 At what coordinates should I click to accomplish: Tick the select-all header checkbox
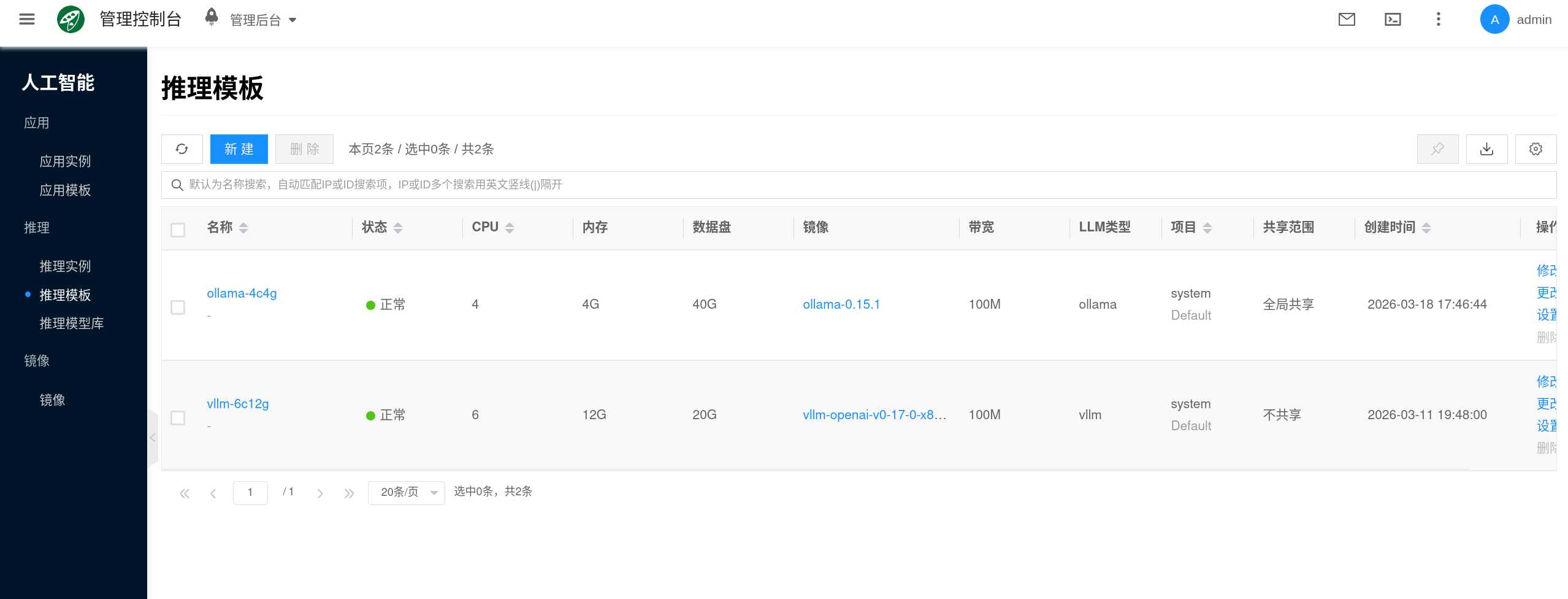pyautogui.click(x=178, y=230)
